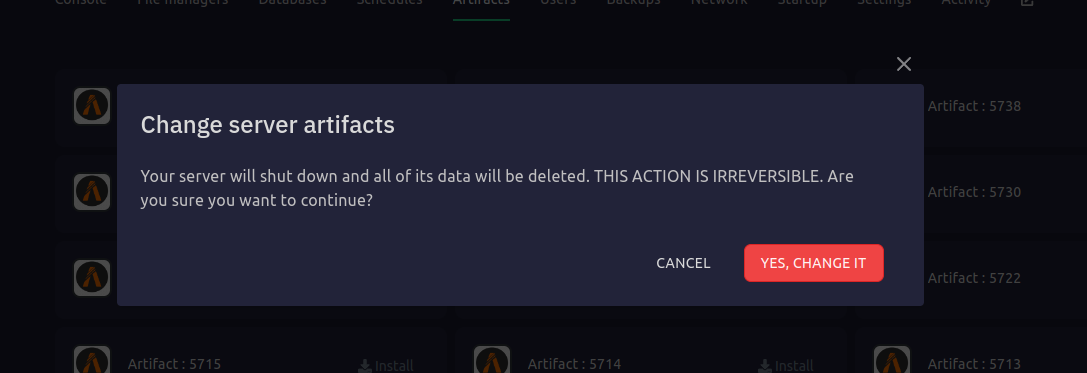Click the third FiveM logo left of dialog

coord(92,278)
